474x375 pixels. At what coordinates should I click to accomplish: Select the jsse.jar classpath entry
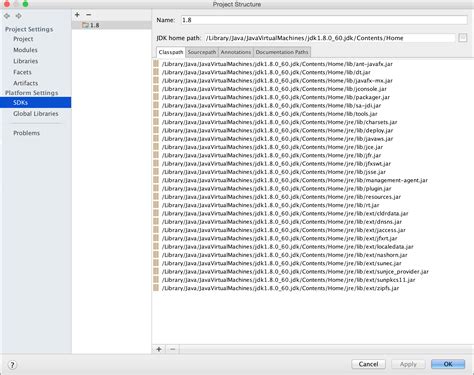pos(274,172)
